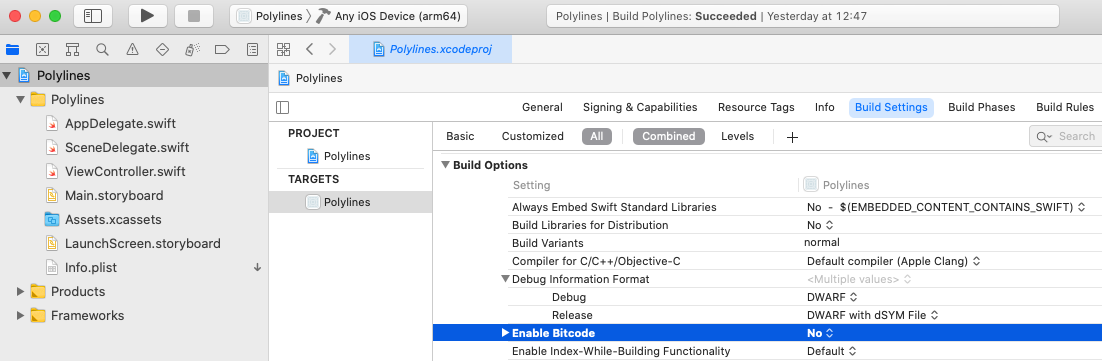Go back in editor history
Viewport: 1102px width, 361px height.
tap(309, 49)
